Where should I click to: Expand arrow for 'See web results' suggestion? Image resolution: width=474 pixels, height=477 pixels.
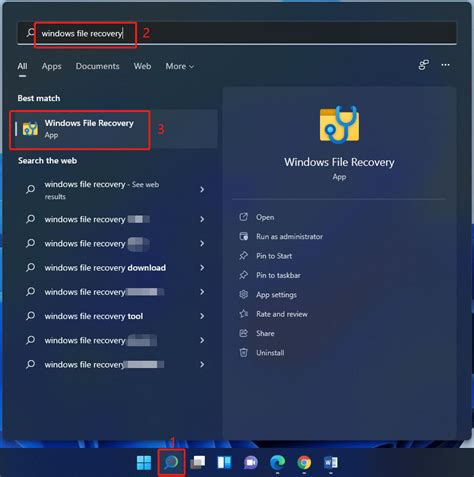pyautogui.click(x=202, y=190)
